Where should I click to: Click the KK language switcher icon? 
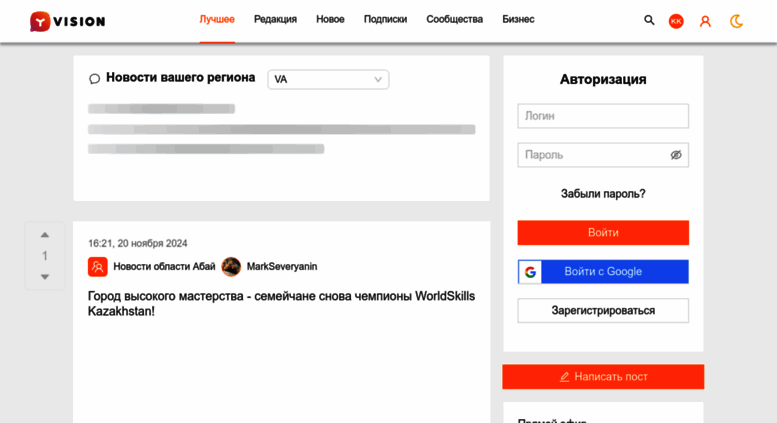pos(676,21)
